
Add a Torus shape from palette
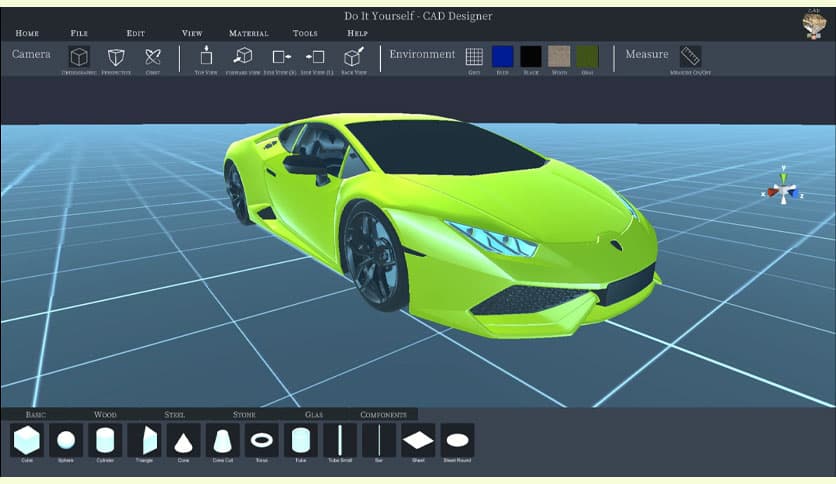click(x=262, y=440)
